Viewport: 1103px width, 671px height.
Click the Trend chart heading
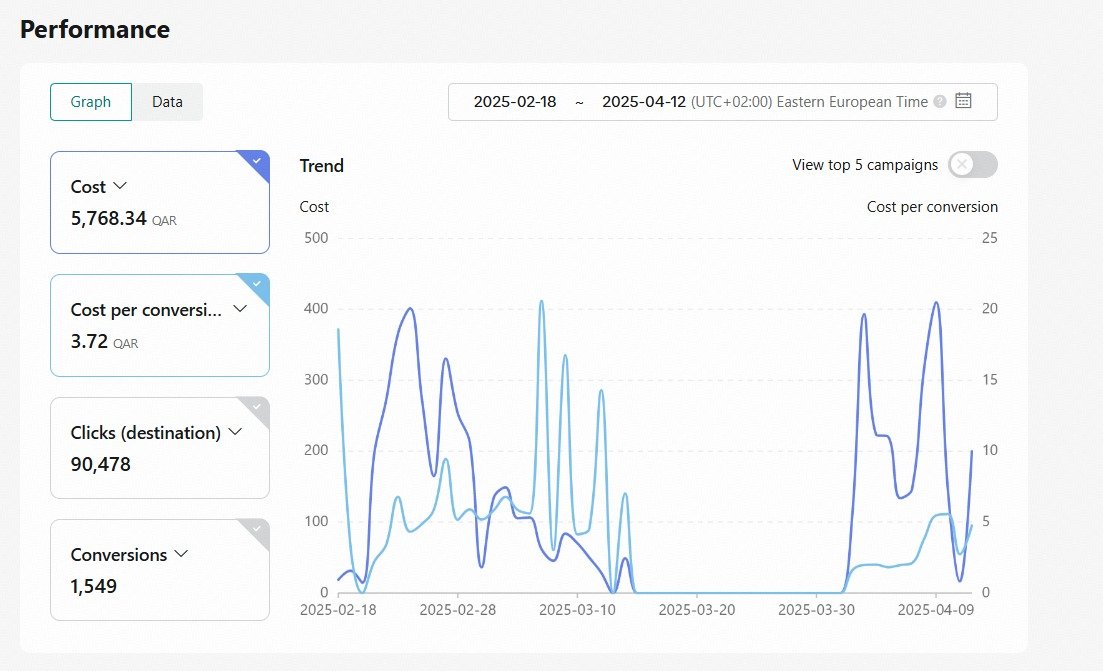click(x=321, y=166)
